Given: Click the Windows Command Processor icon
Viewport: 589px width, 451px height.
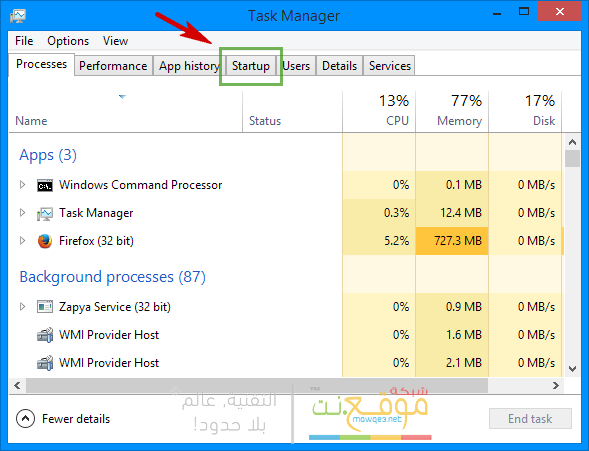Looking at the screenshot, I should pos(45,186).
